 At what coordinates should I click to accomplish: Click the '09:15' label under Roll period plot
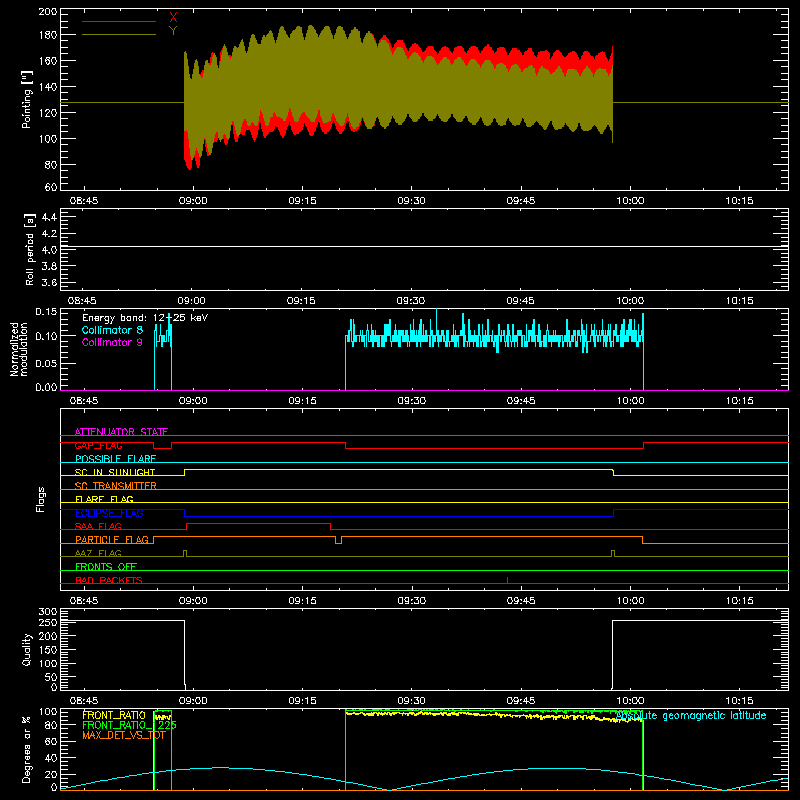pos(301,301)
